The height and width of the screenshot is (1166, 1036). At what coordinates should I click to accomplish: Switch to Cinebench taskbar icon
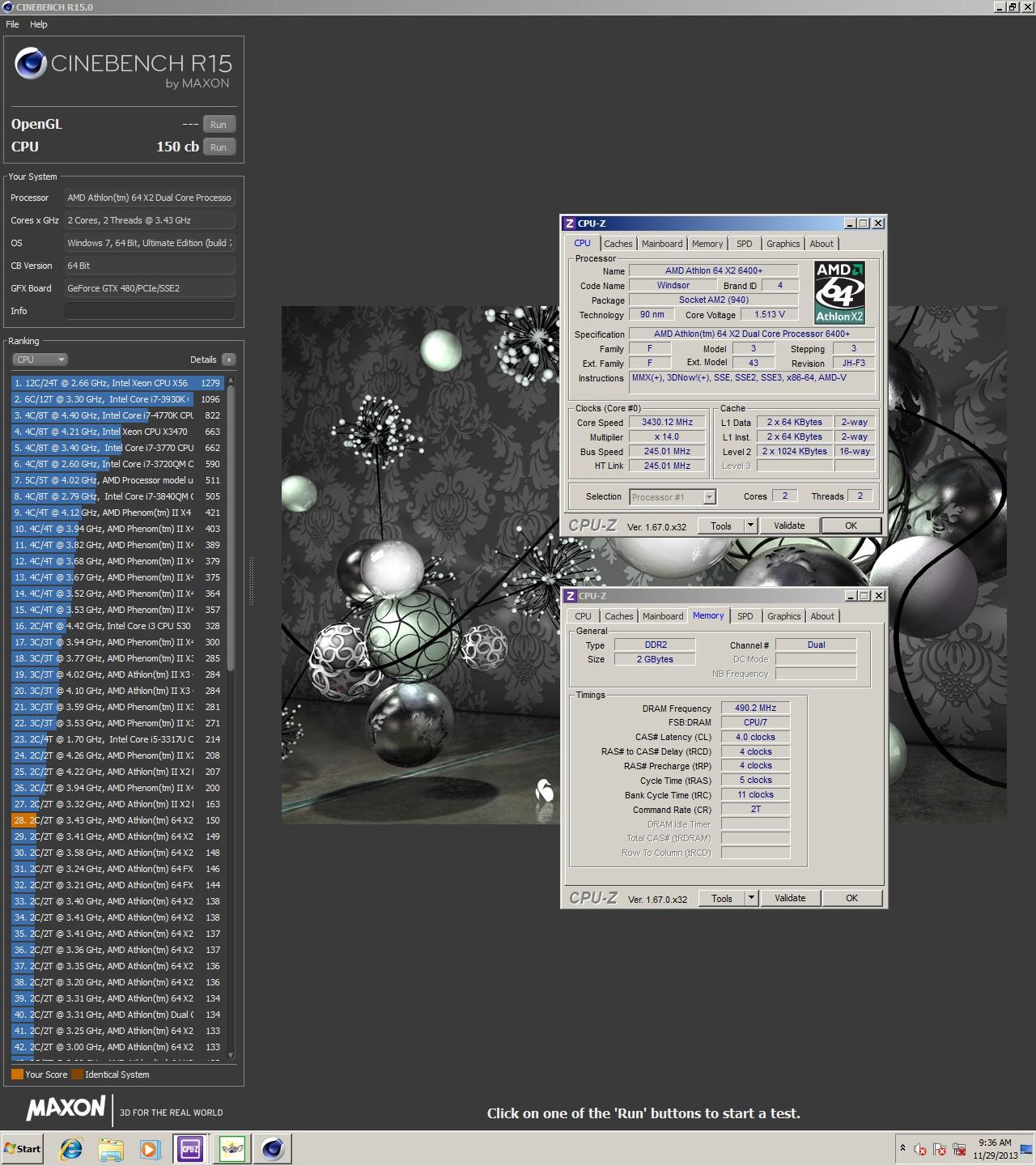(x=273, y=1149)
